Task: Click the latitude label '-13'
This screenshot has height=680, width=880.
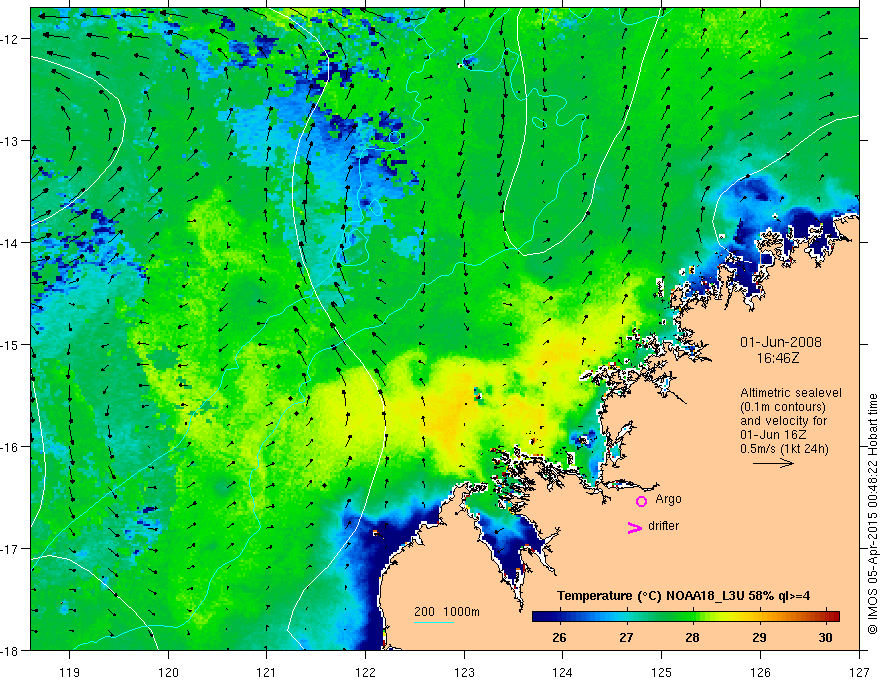Action: [x=10, y=141]
